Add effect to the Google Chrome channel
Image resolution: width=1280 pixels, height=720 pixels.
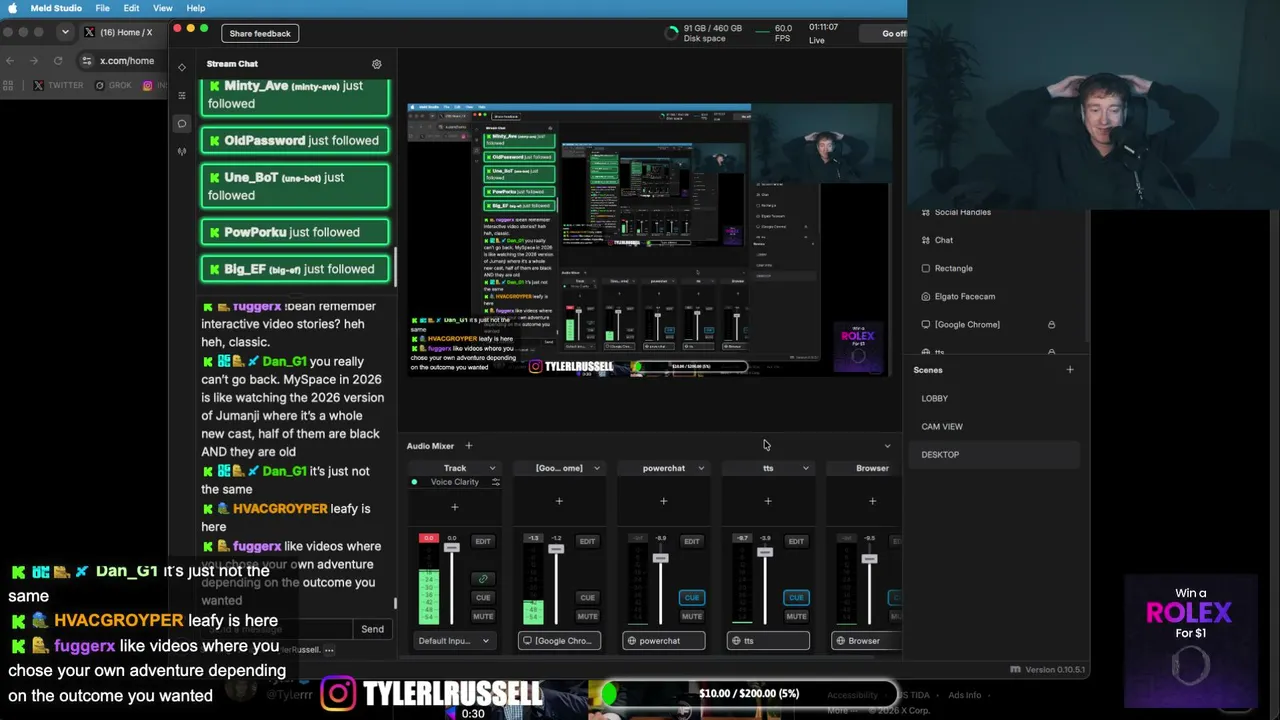pyautogui.click(x=559, y=501)
